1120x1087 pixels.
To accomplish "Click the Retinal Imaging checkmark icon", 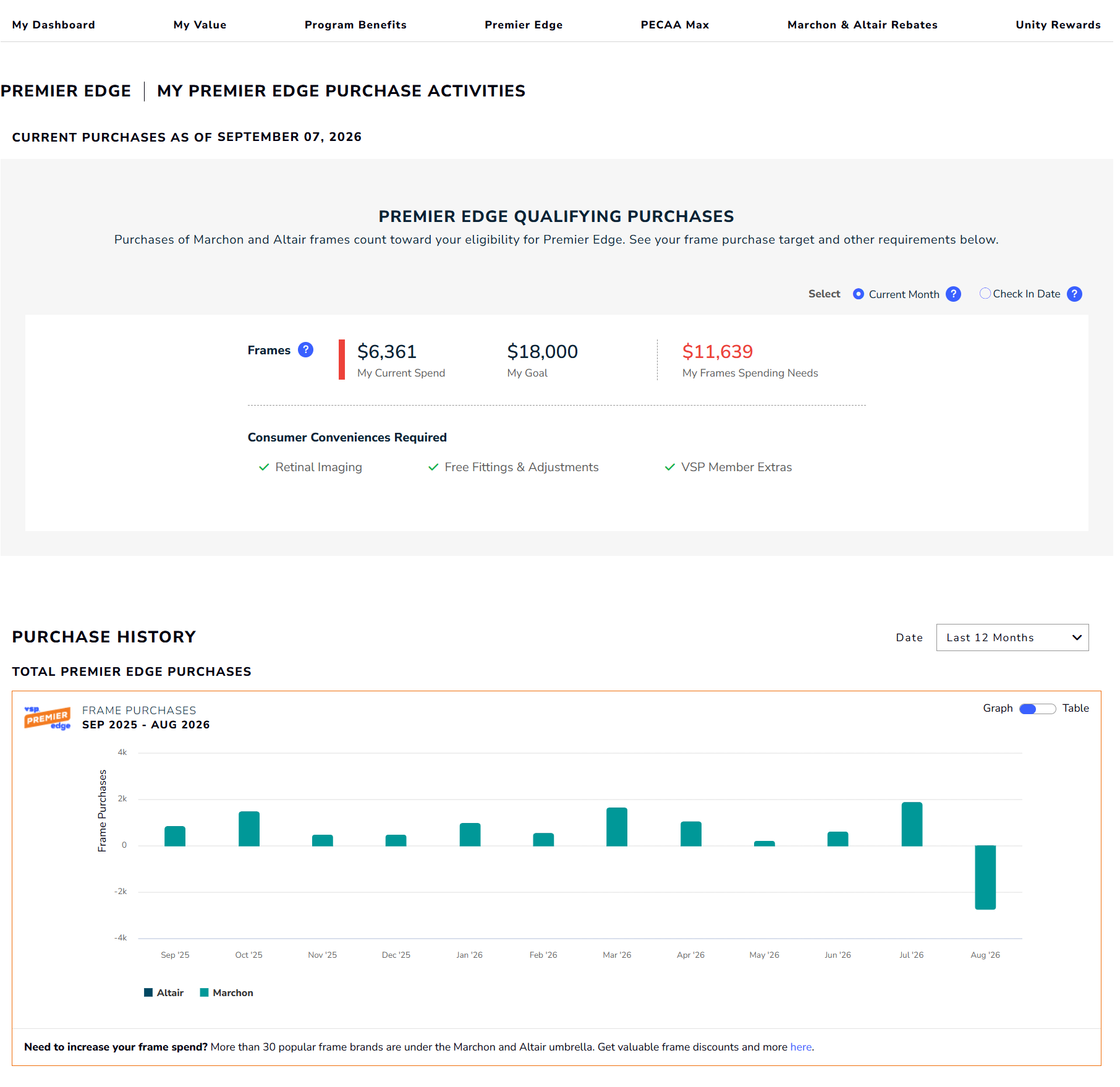I will click(x=264, y=467).
